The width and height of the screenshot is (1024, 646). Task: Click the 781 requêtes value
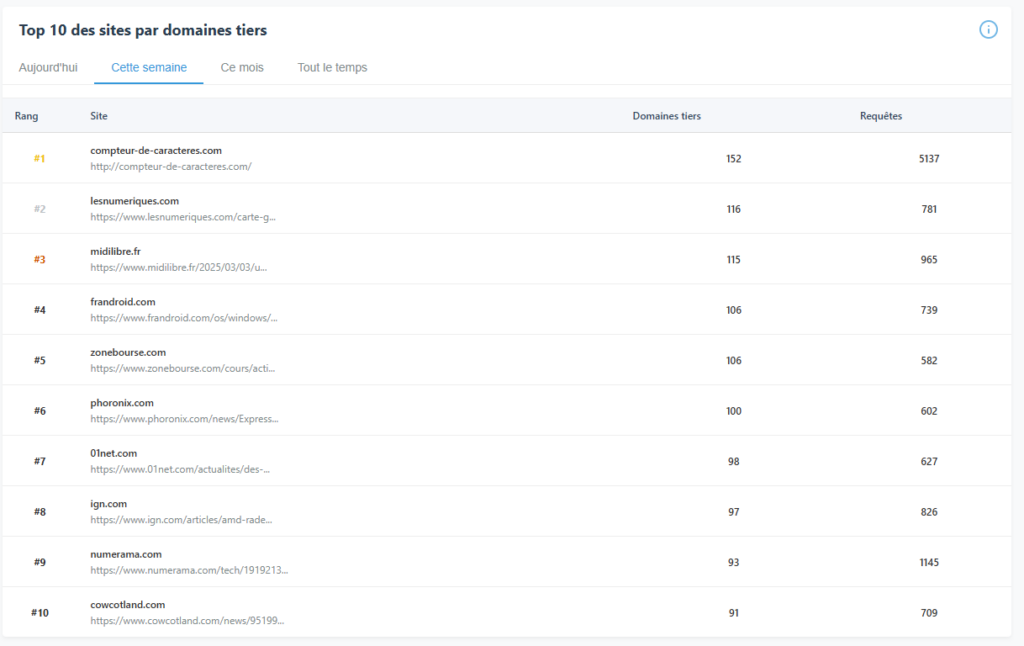pos(929,209)
